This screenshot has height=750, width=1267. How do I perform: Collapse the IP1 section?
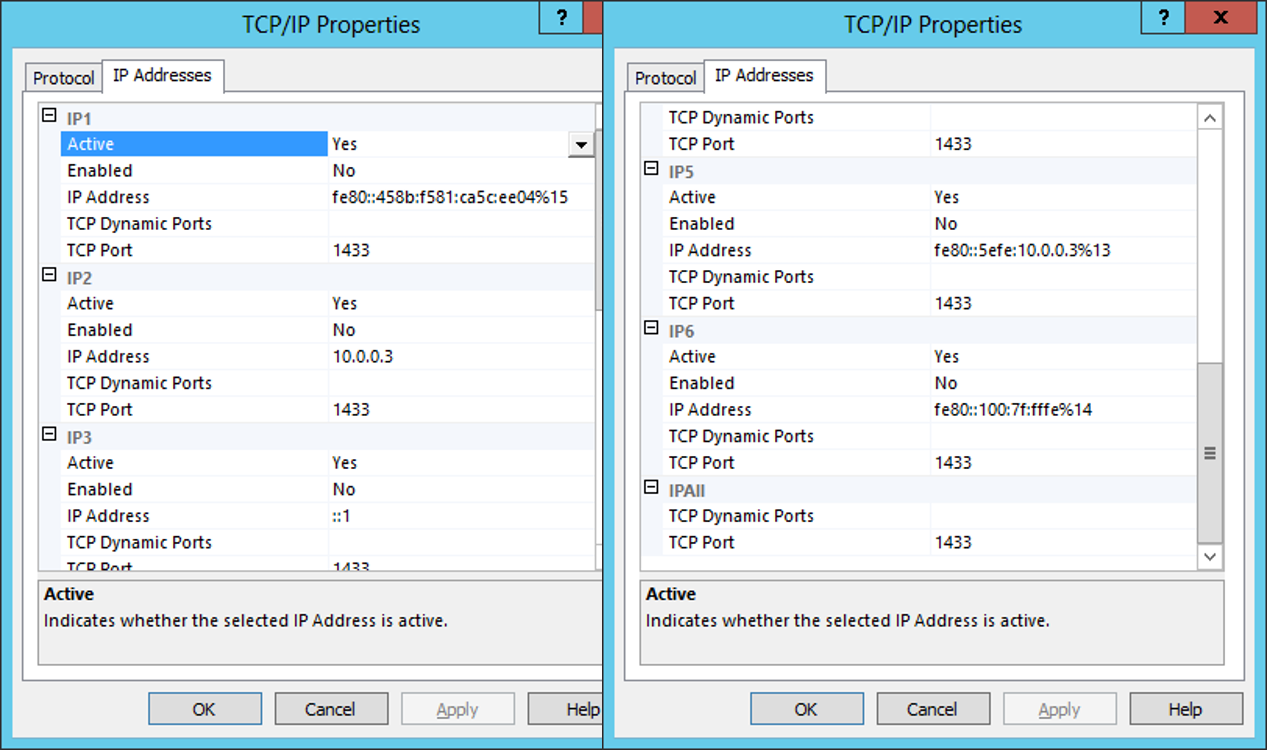47,116
